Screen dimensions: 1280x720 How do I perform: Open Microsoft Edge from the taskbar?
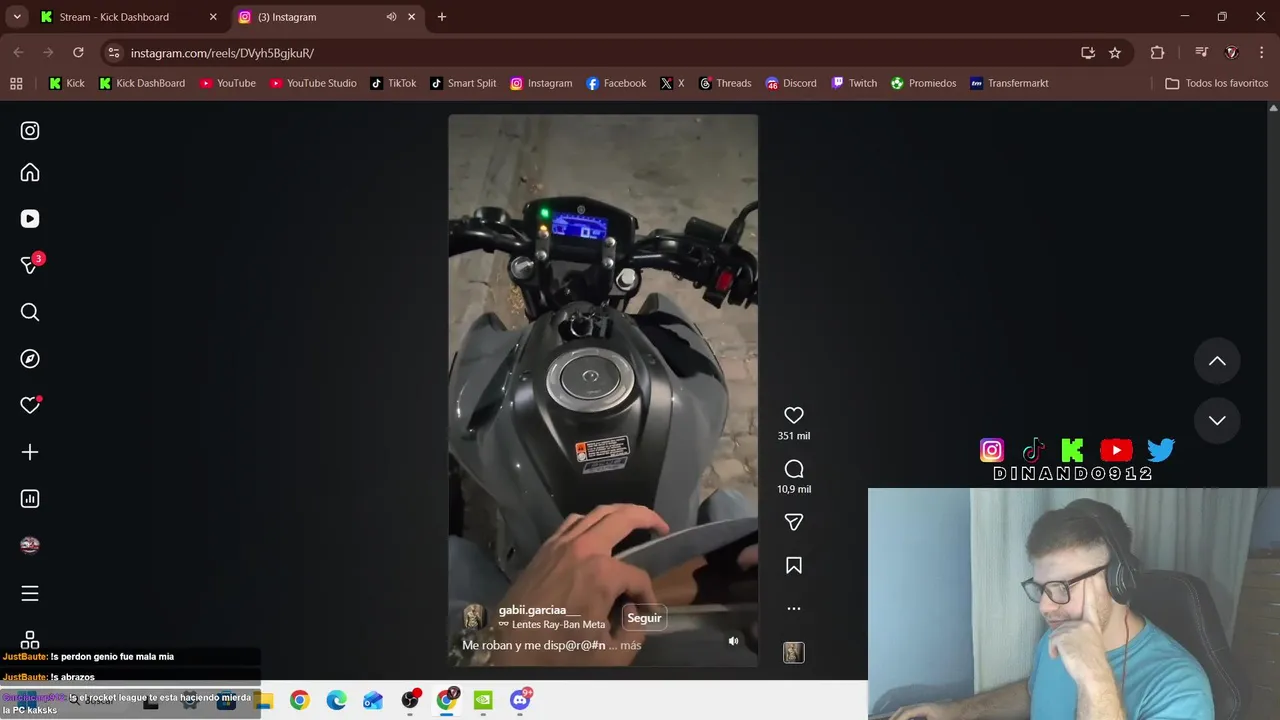coord(336,700)
